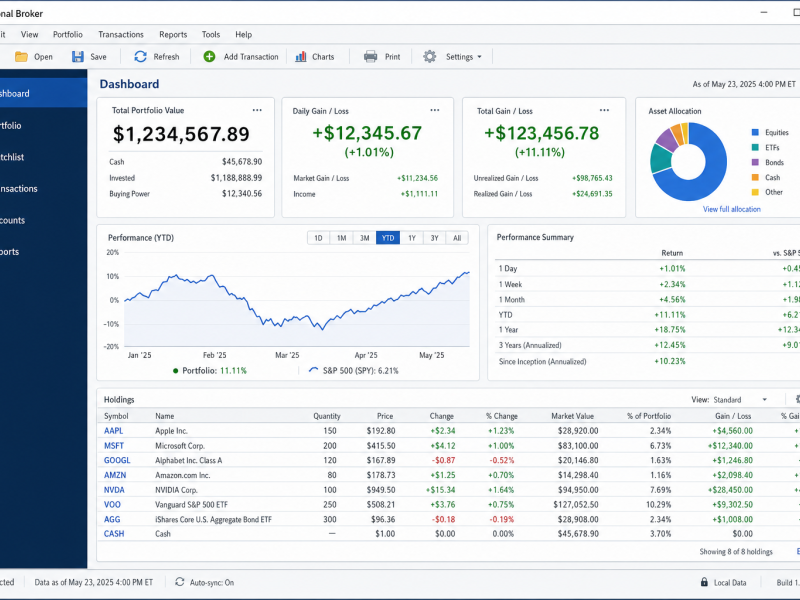Expand the Settings dropdown arrow
The image size is (800, 600).
tap(479, 57)
